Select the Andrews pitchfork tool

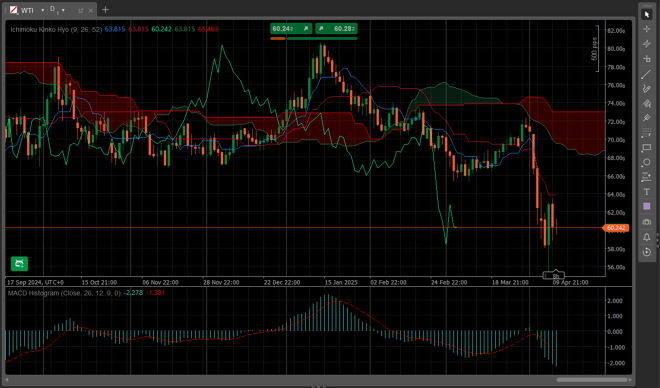click(647, 118)
